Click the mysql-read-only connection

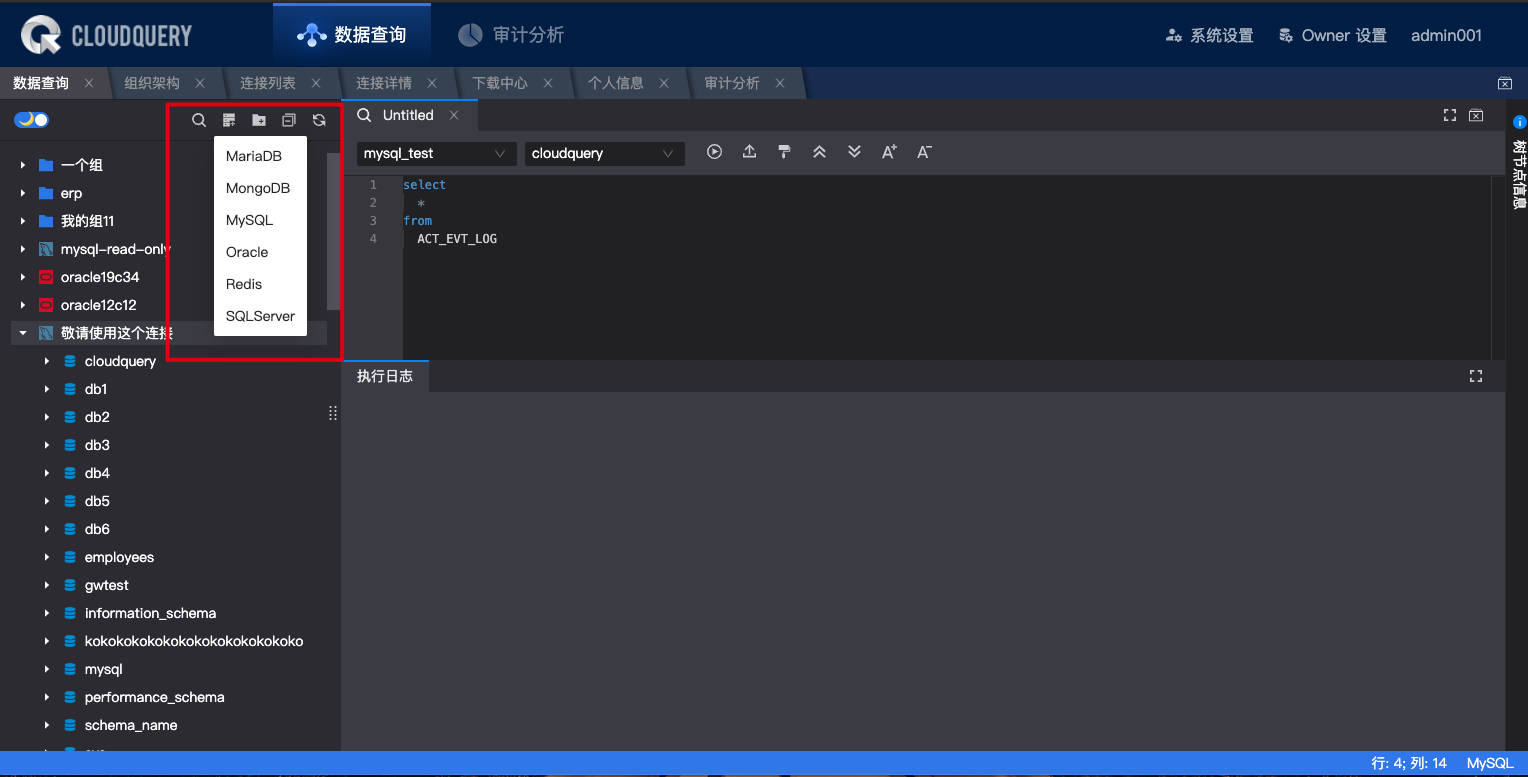pos(115,249)
